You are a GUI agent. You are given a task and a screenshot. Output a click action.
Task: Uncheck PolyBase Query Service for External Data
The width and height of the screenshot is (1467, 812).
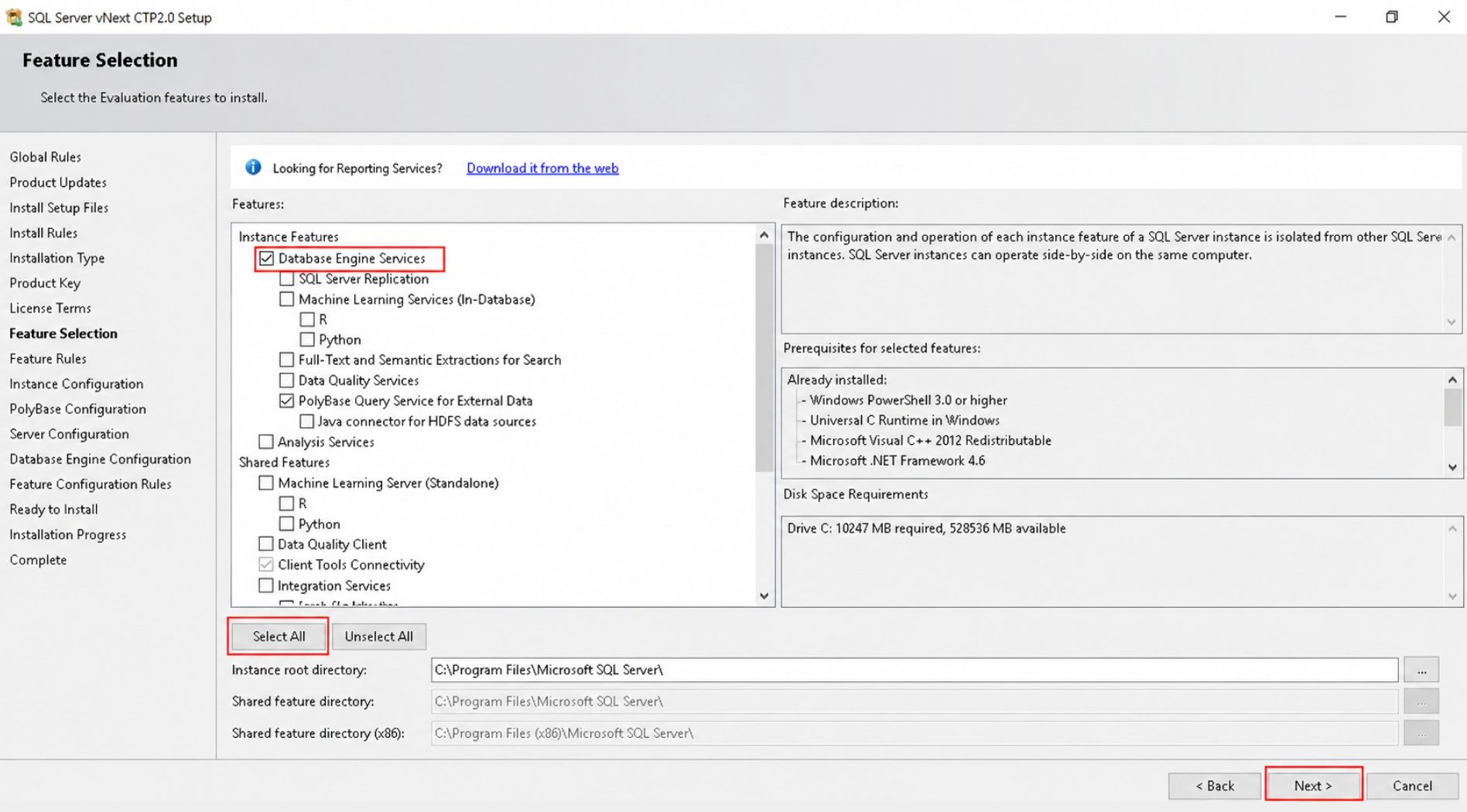point(287,401)
